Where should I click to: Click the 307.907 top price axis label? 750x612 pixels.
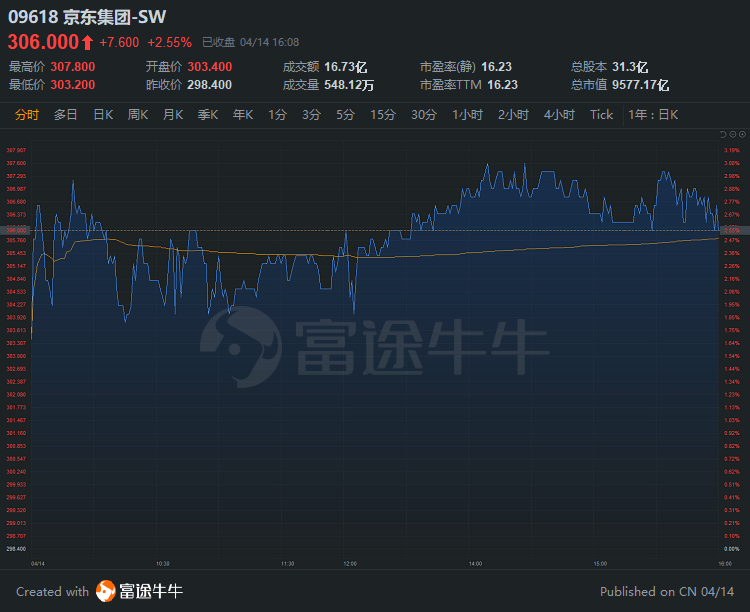click(16, 150)
